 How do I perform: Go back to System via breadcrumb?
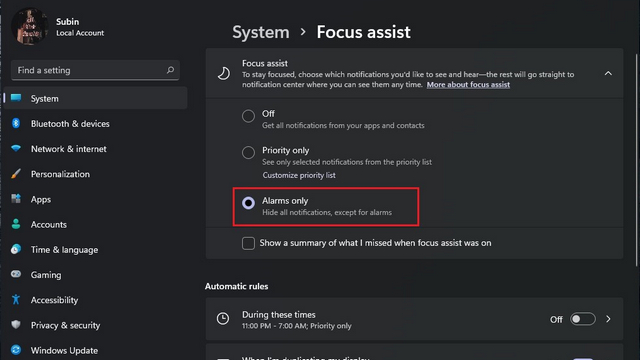[260, 32]
